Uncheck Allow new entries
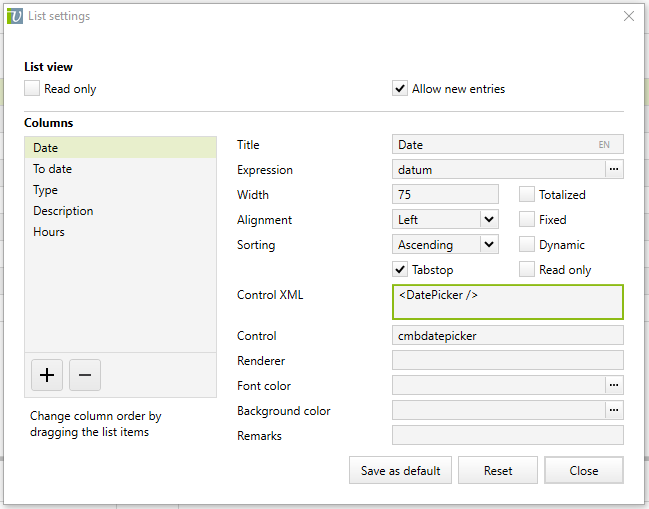649x509 pixels. click(400, 89)
